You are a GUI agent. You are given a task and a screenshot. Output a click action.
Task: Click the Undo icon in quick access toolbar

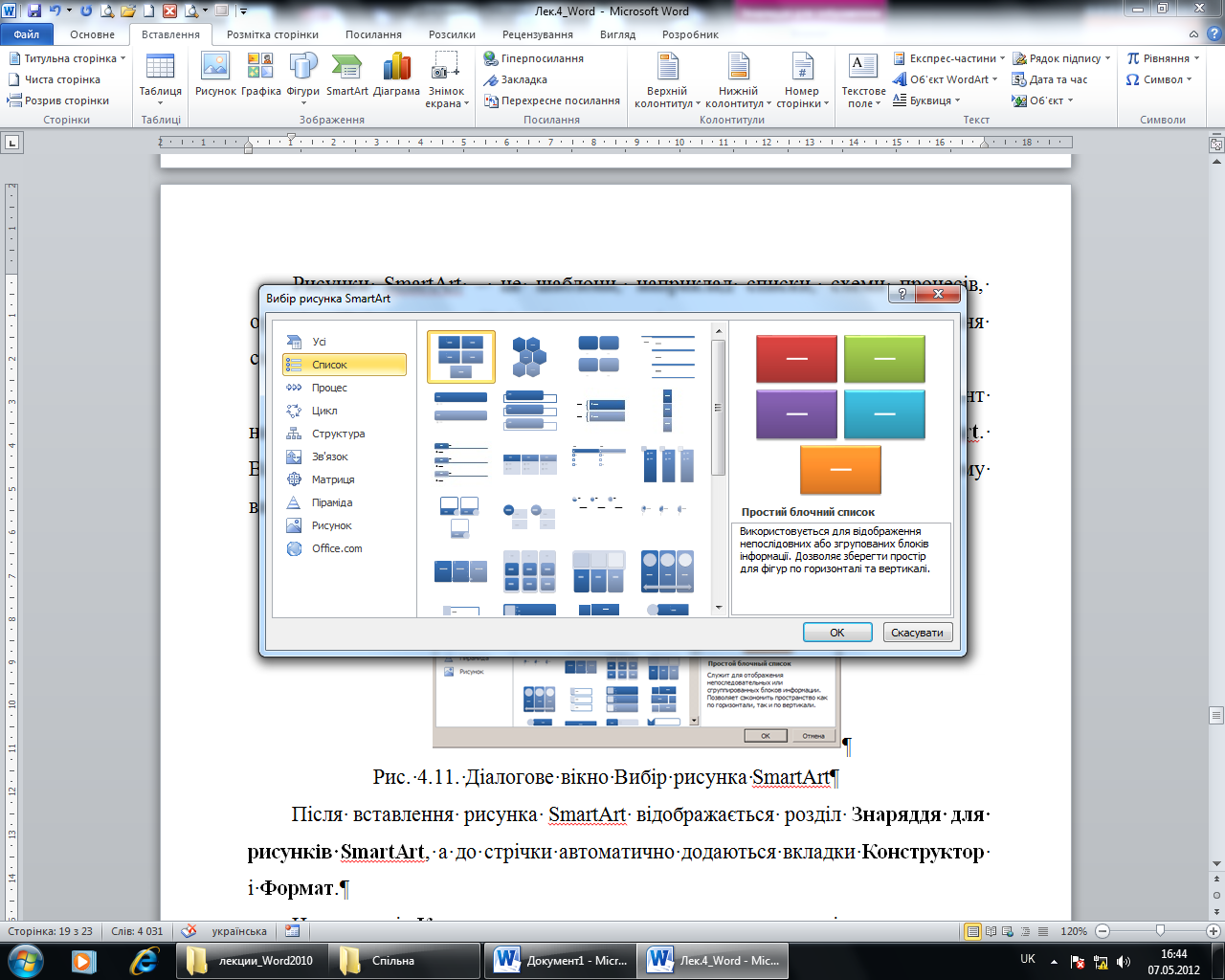coord(55,11)
